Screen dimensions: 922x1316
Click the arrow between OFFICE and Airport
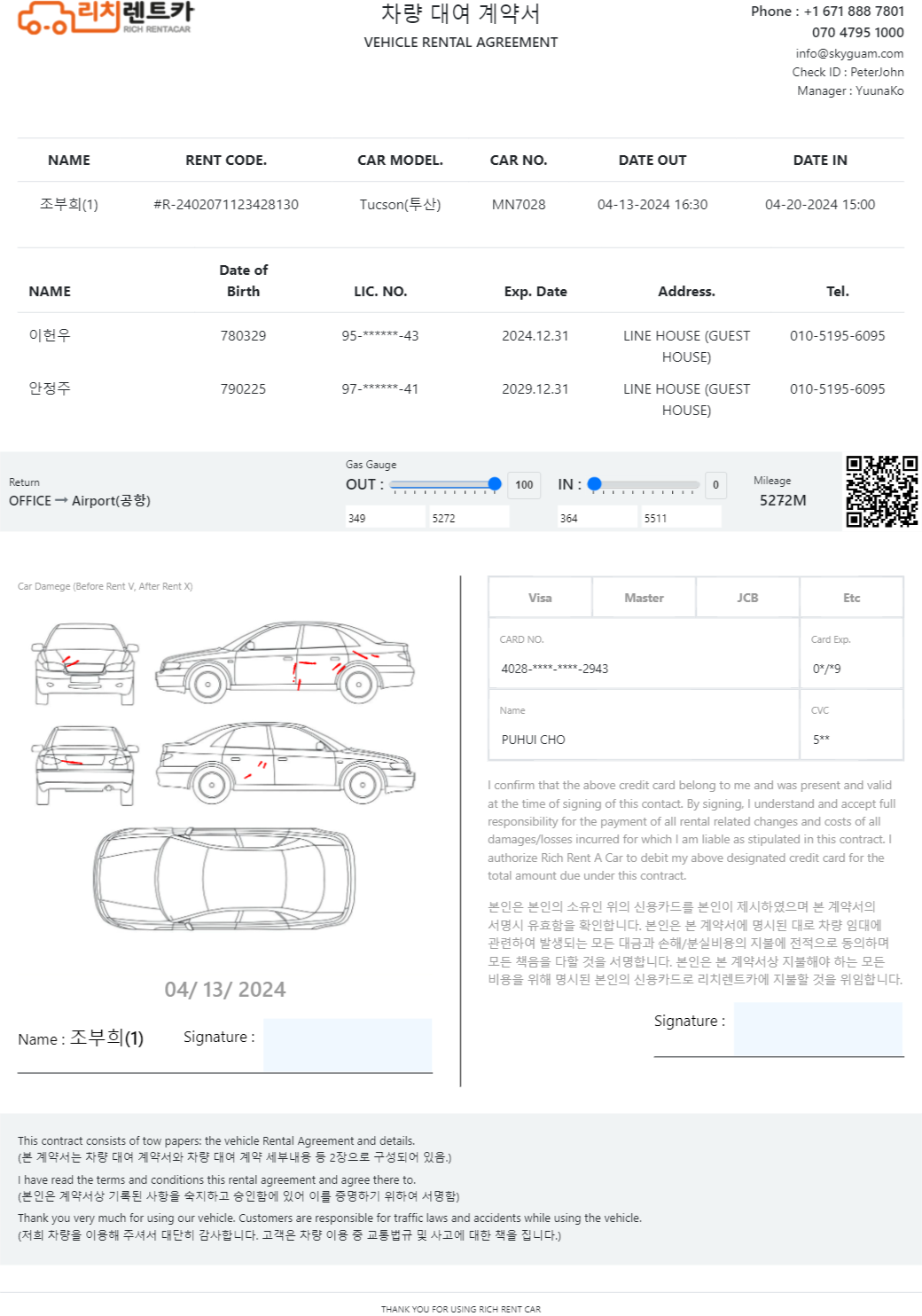(61, 501)
